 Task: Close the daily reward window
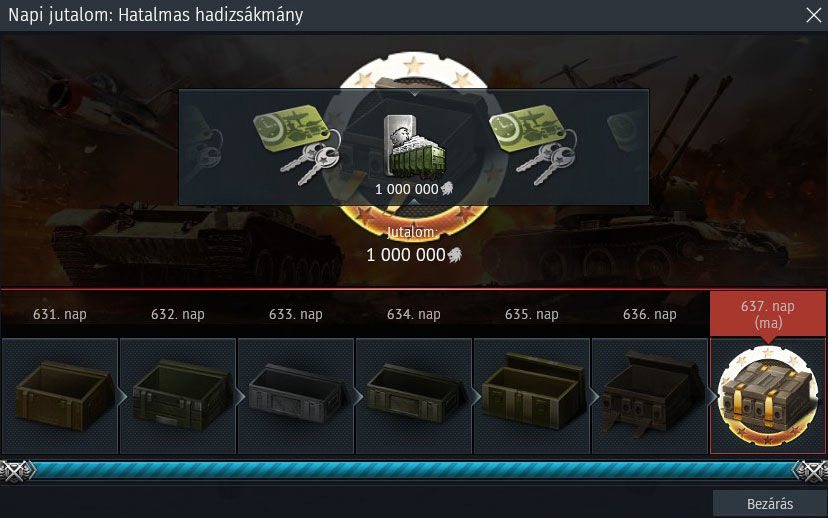pyautogui.click(x=814, y=15)
